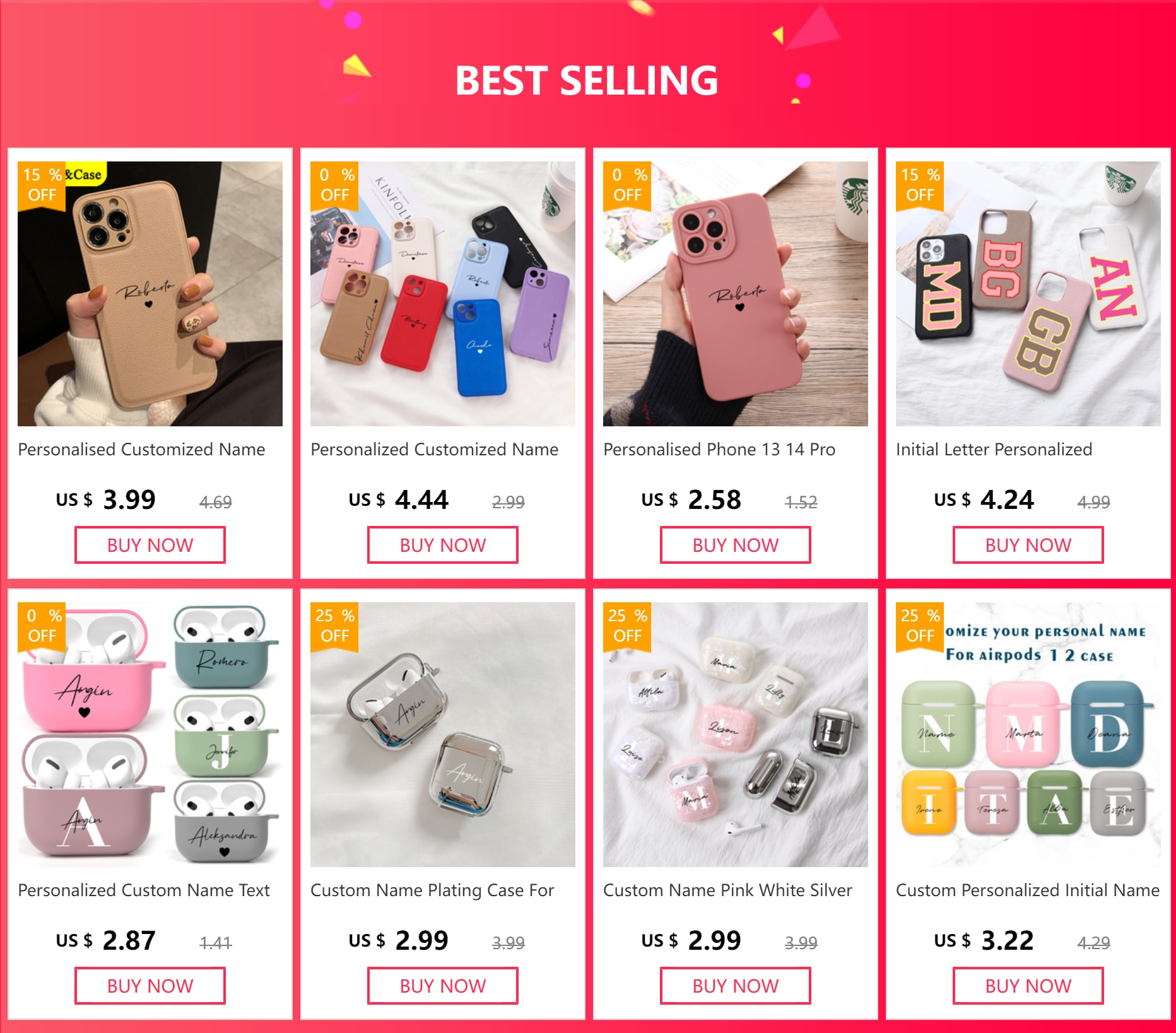Open the colorful Argin AirPods cases image
The height and width of the screenshot is (1033, 1176).
click(150, 735)
